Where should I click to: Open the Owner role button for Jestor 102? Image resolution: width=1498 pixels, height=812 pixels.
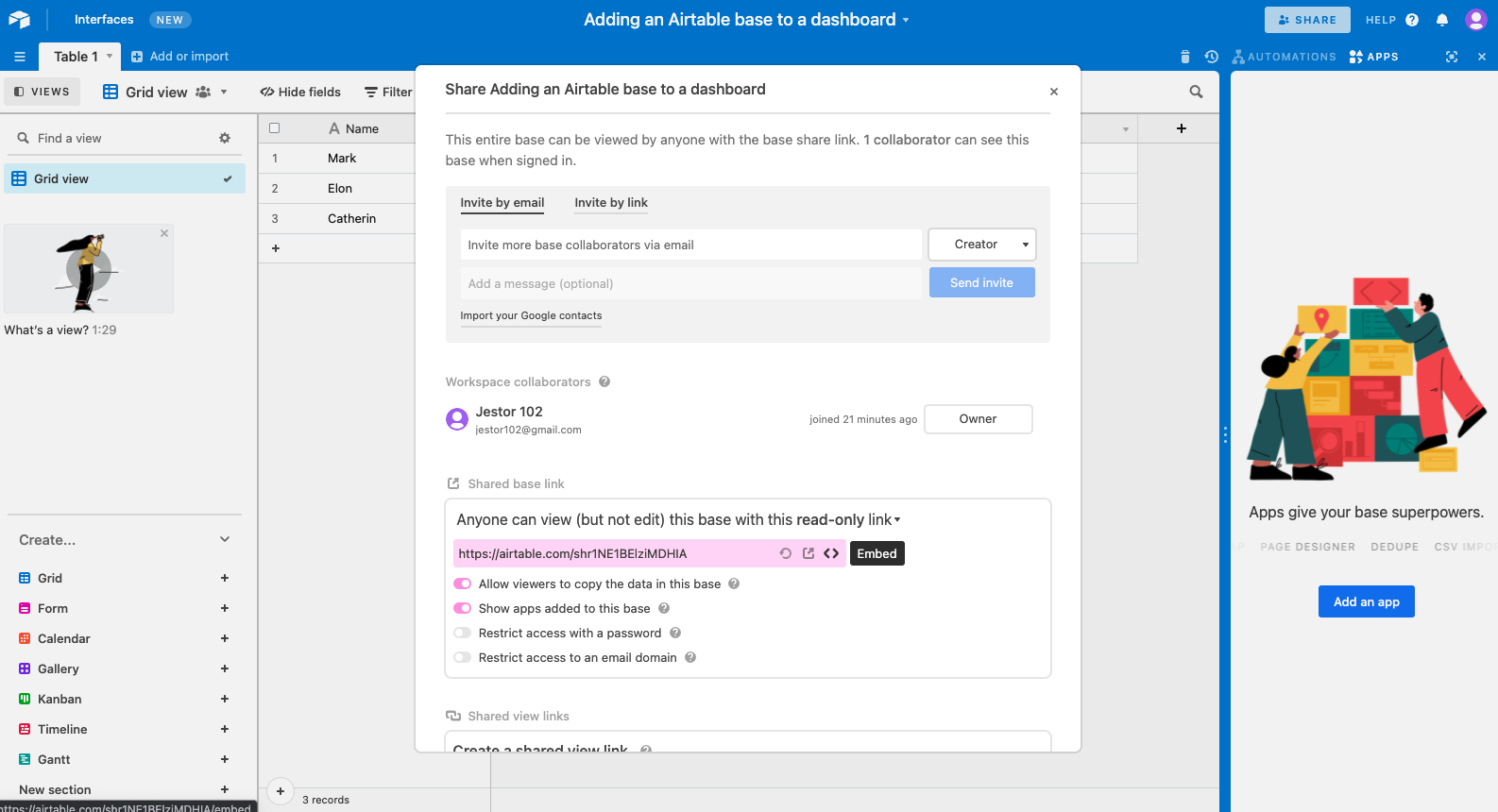pyautogui.click(x=978, y=419)
